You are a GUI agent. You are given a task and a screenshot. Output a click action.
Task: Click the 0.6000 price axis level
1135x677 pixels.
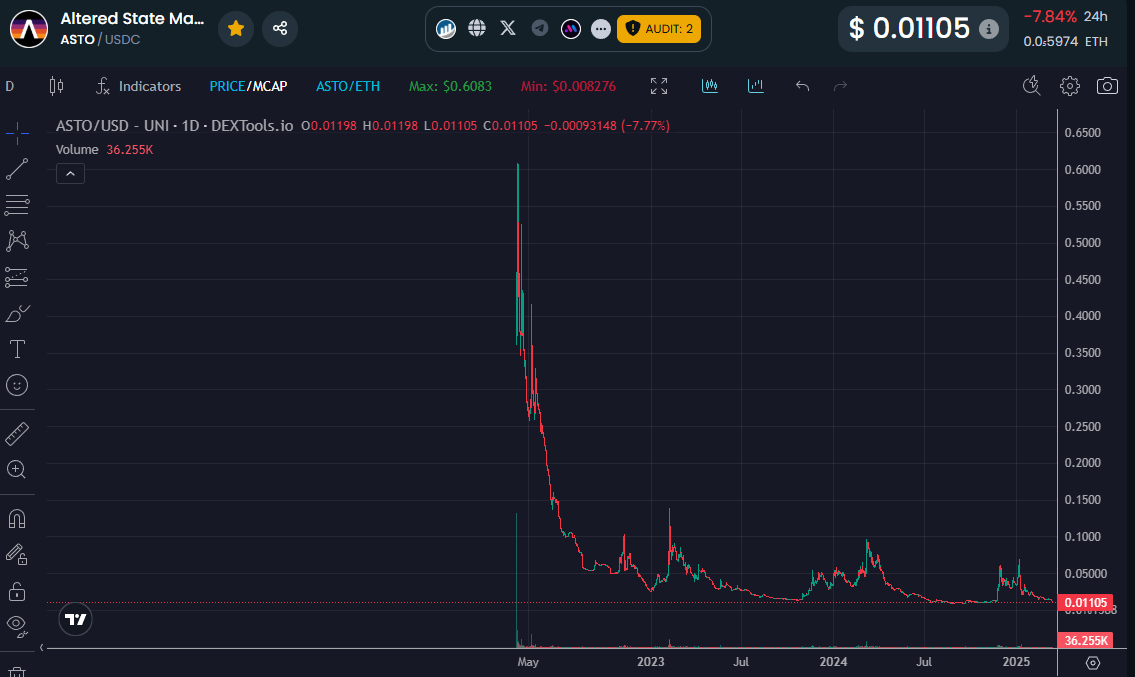coord(1082,169)
